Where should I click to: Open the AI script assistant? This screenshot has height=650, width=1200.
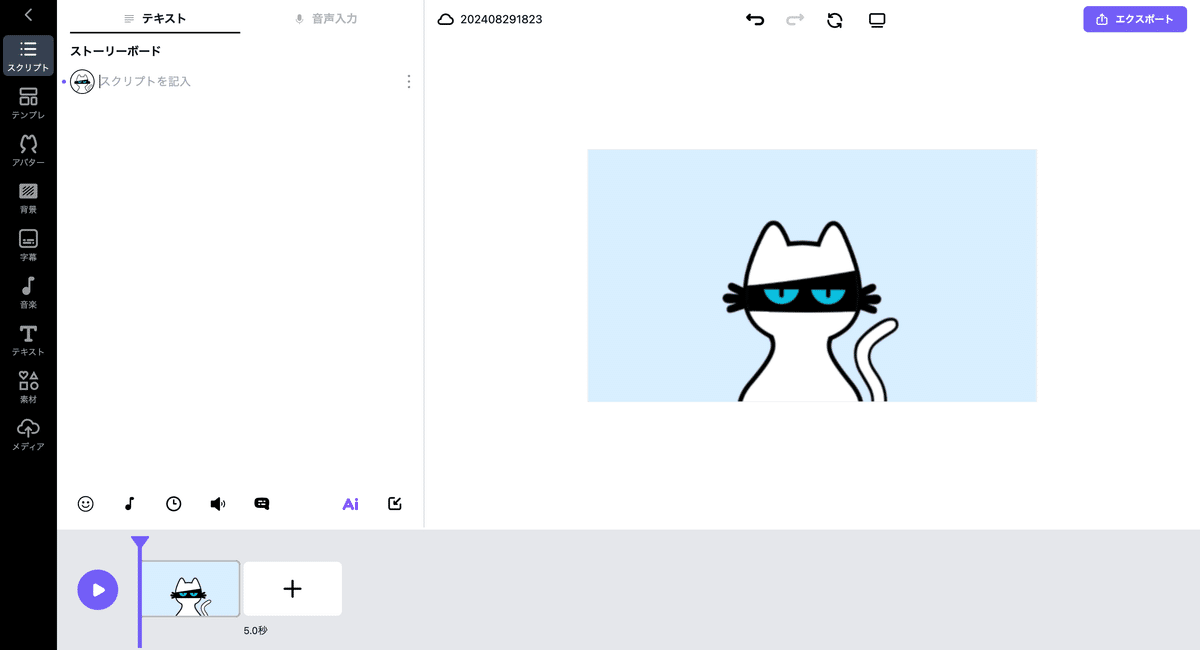pos(350,504)
